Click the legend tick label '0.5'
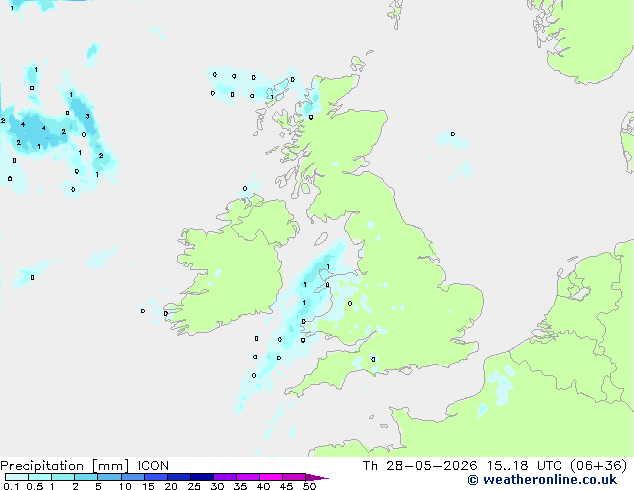The image size is (634, 490). pos(34,486)
